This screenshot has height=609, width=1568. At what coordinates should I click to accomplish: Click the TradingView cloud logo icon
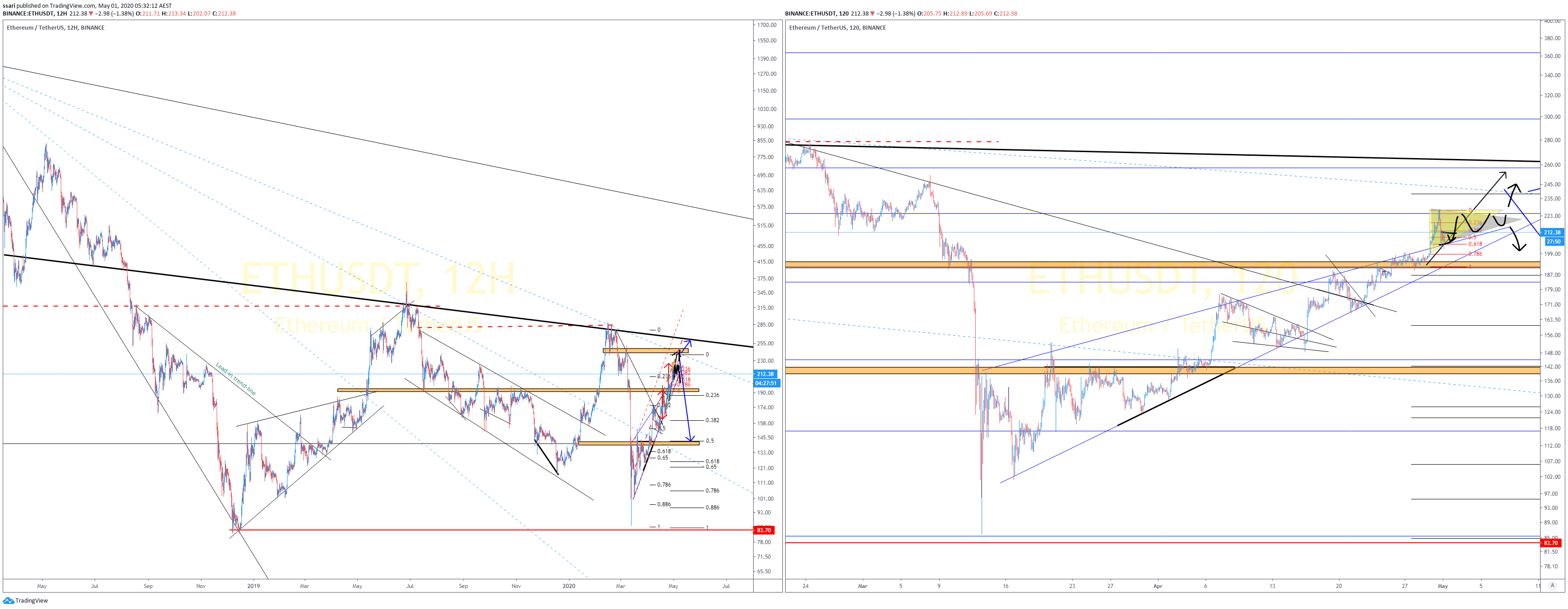point(8,600)
